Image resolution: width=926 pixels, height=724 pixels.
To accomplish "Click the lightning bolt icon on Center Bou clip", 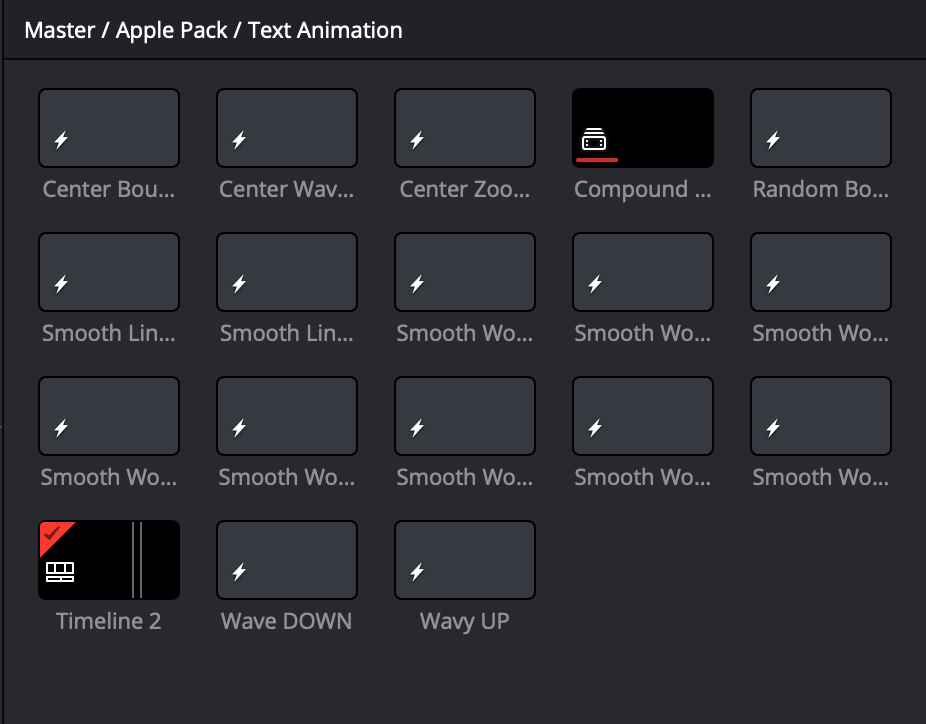I will pos(61,141).
